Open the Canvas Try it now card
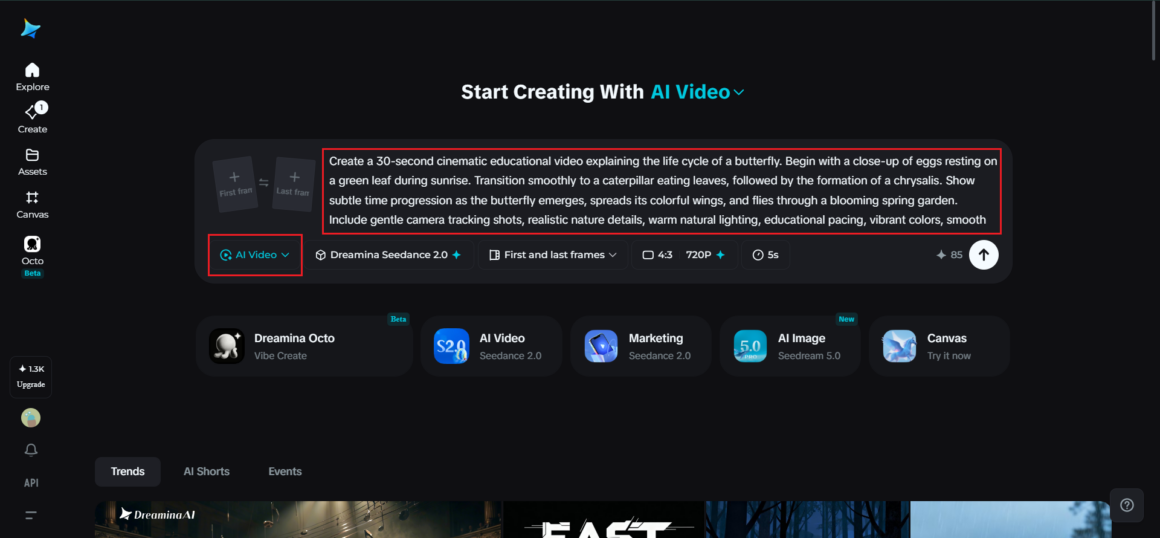 (x=940, y=346)
